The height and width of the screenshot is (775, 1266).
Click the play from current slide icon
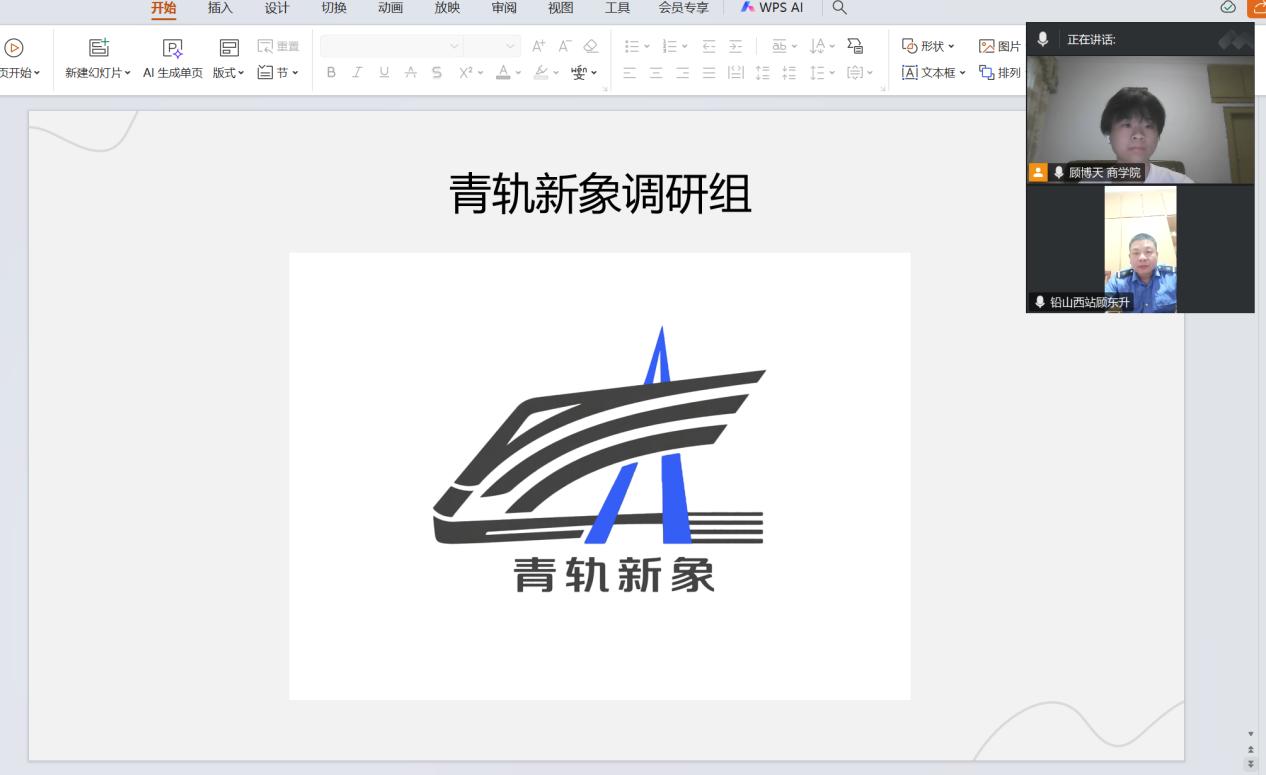[x=14, y=47]
